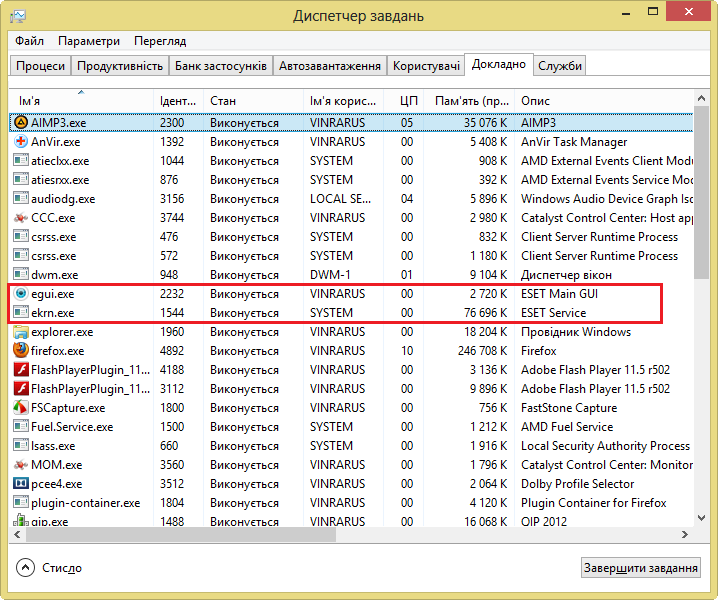Screen dimensions: 718x600
Task: Click the ESET Service description
Action: [553, 313]
